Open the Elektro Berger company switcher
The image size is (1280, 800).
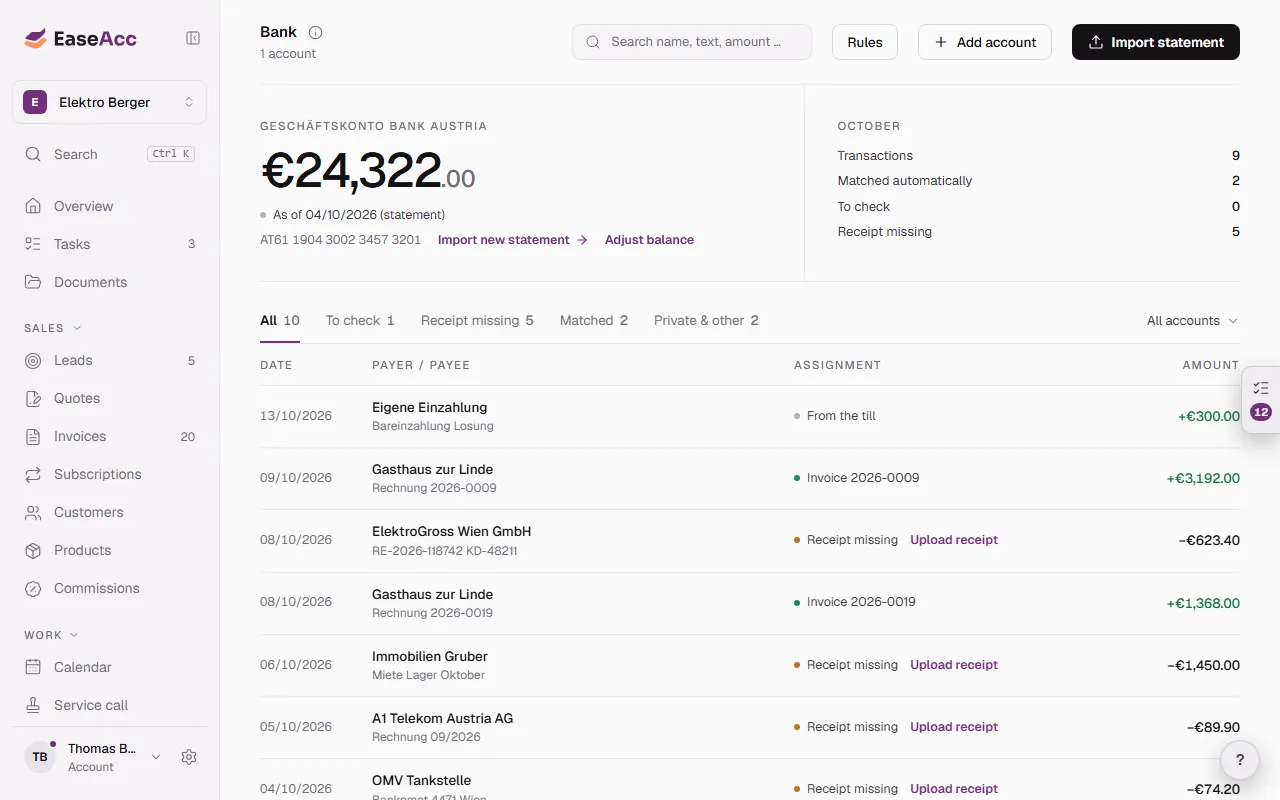click(x=110, y=102)
